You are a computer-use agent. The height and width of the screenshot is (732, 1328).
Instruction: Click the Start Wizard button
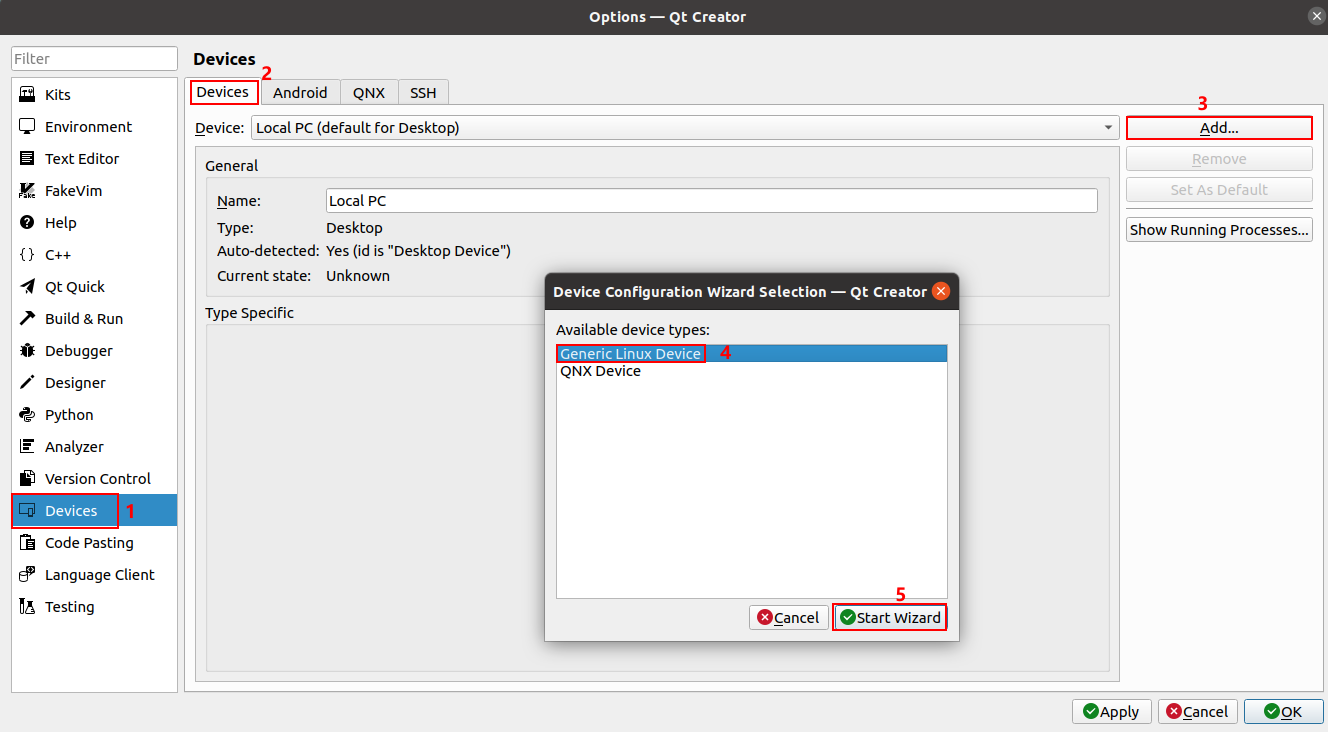[890, 618]
